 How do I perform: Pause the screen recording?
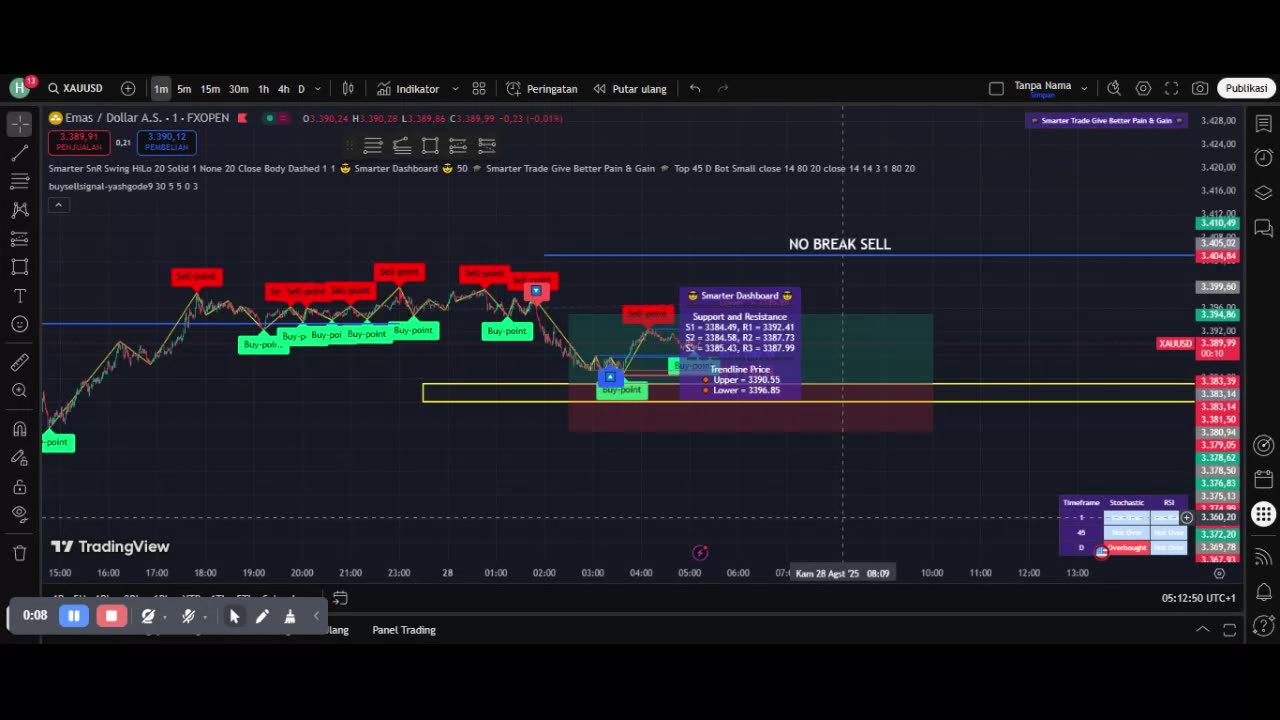point(74,616)
